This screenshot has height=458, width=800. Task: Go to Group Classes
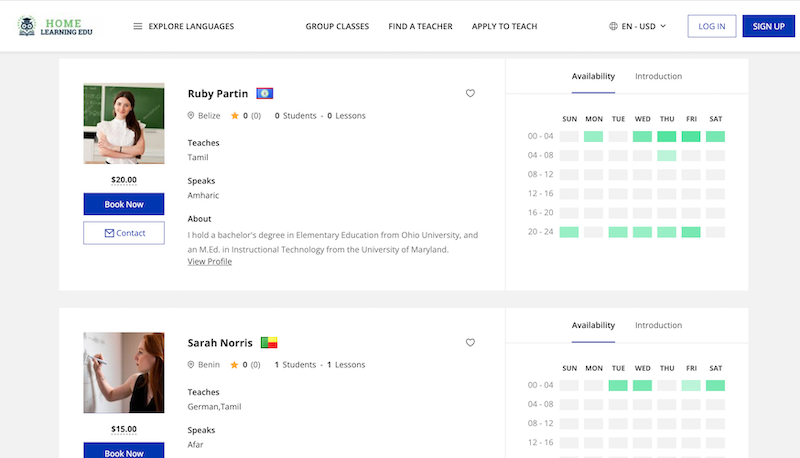point(337,26)
